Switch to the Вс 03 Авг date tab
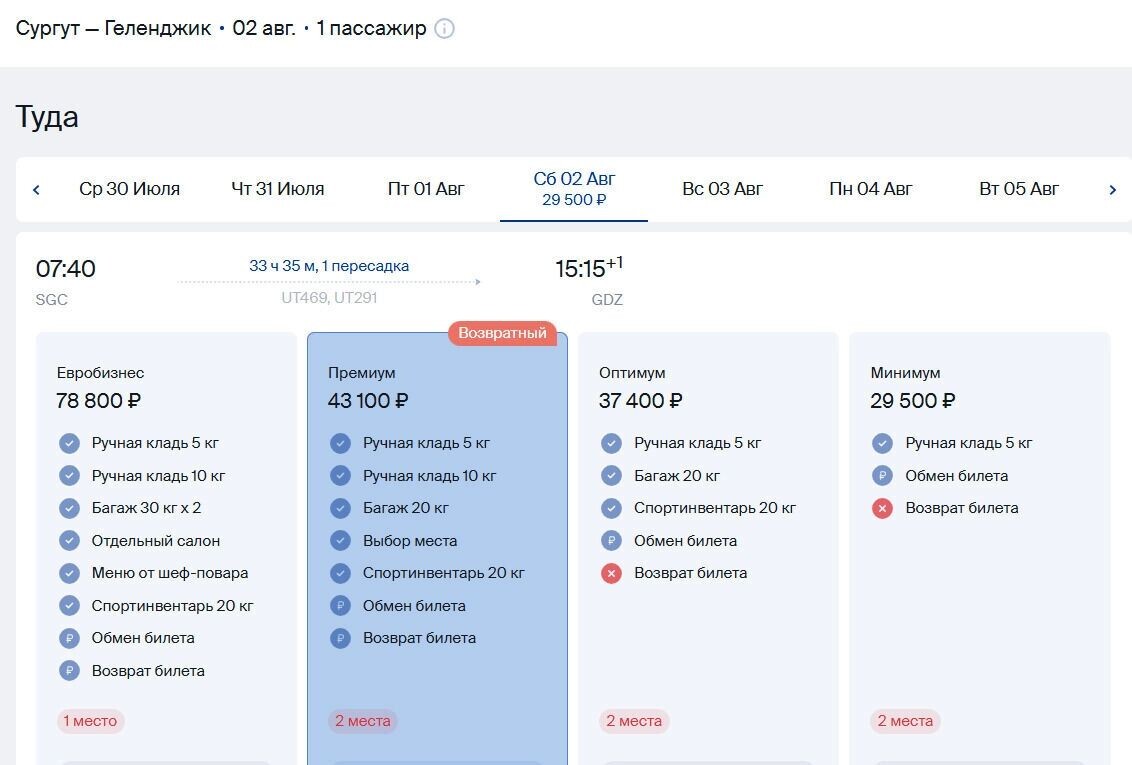Image resolution: width=1132 pixels, height=765 pixels. click(722, 188)
